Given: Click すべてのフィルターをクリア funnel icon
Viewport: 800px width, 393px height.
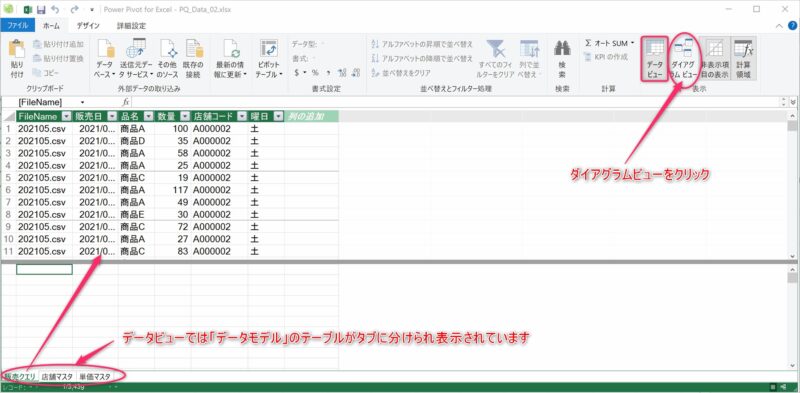Looking at the screenshot, I should (x=495, y=49).
